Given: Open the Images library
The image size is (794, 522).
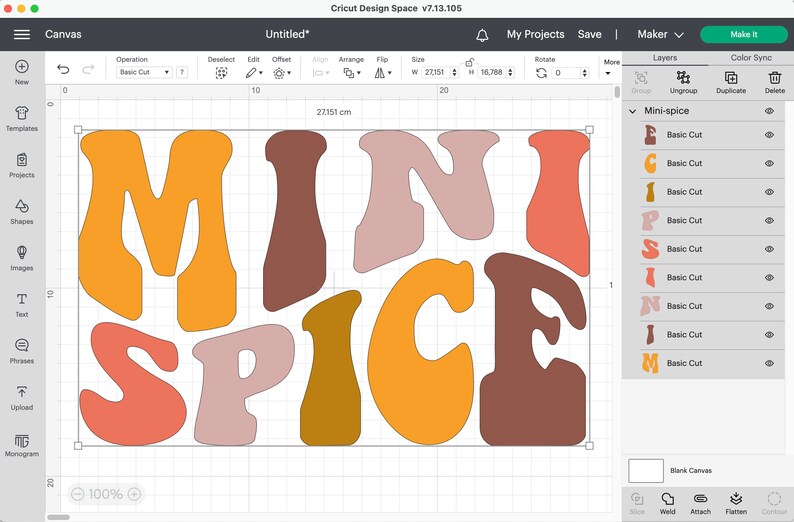Looking at the screenshot, I should tap(22, 258).
